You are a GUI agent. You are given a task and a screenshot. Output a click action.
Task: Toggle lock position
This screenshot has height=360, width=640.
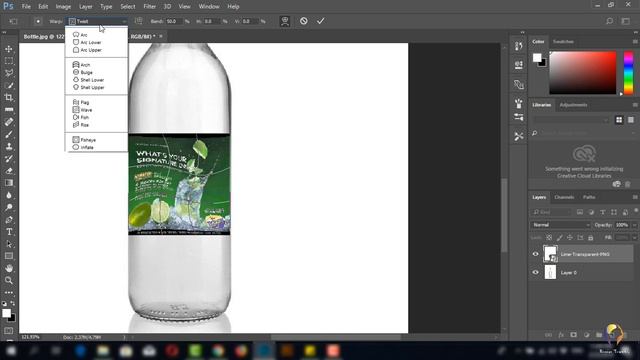[x=570, y=238]
